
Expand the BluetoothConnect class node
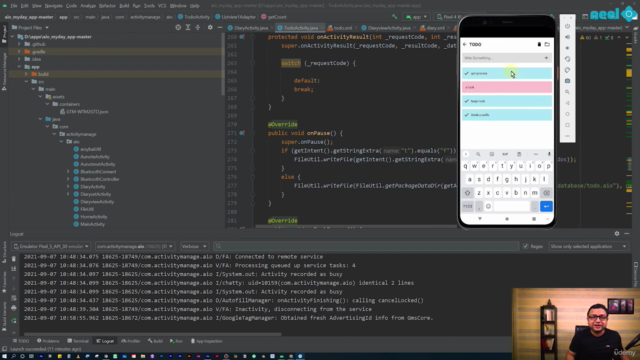[x=68, y=172]
